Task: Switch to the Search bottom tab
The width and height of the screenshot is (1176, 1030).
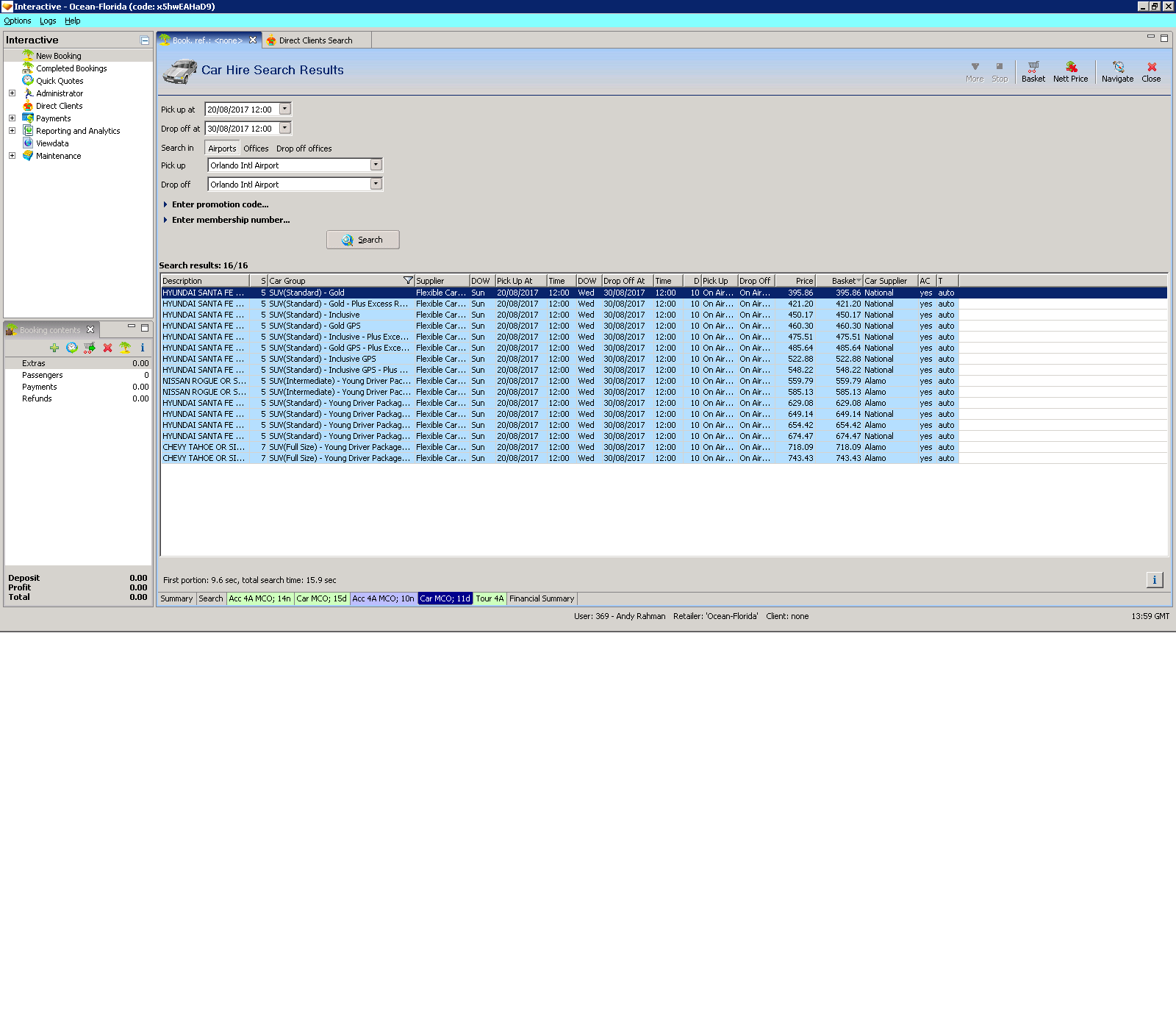Action: click(211, 598)
